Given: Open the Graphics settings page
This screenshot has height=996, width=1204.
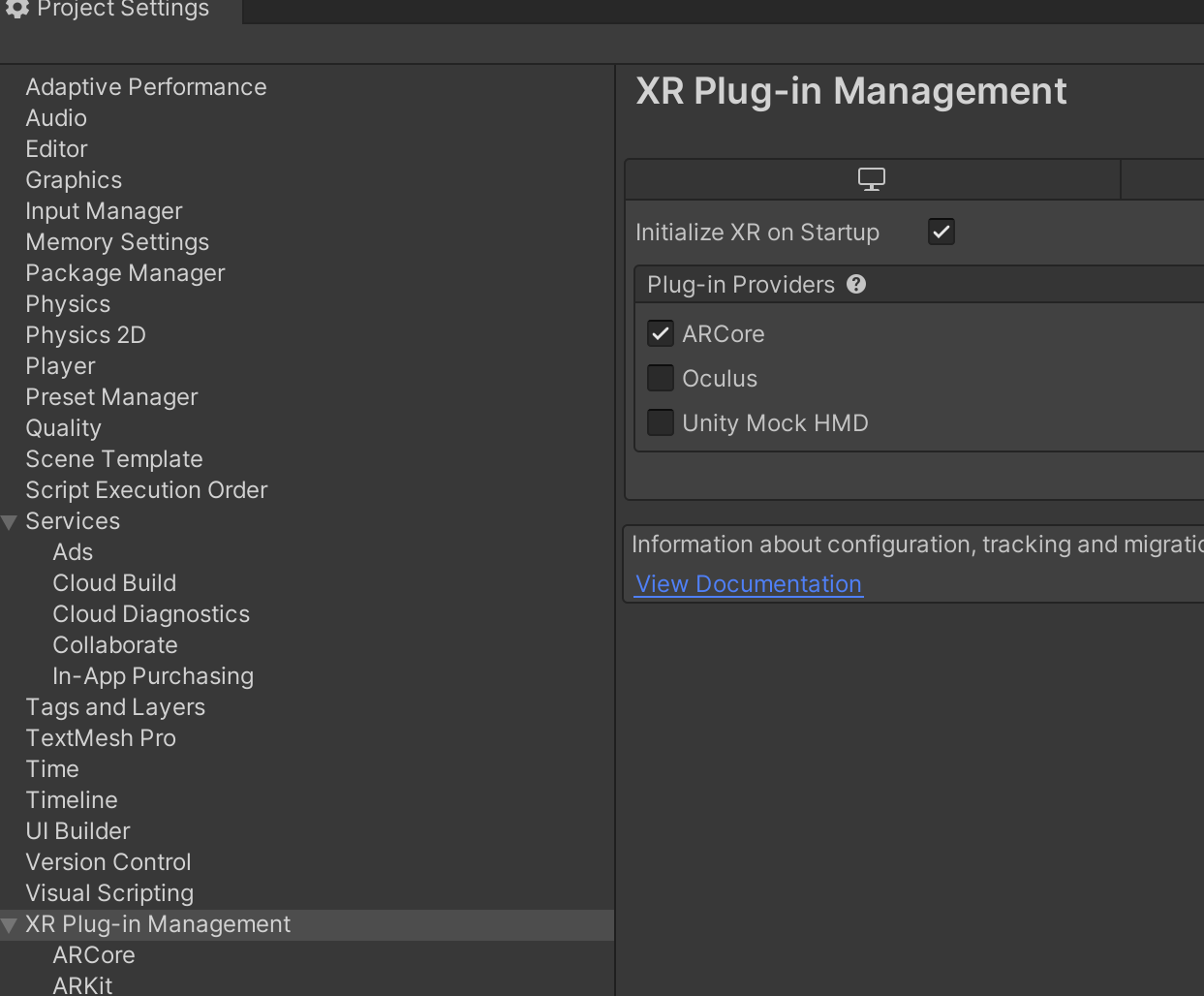Looking at the screenshot, I should (74, 180).
